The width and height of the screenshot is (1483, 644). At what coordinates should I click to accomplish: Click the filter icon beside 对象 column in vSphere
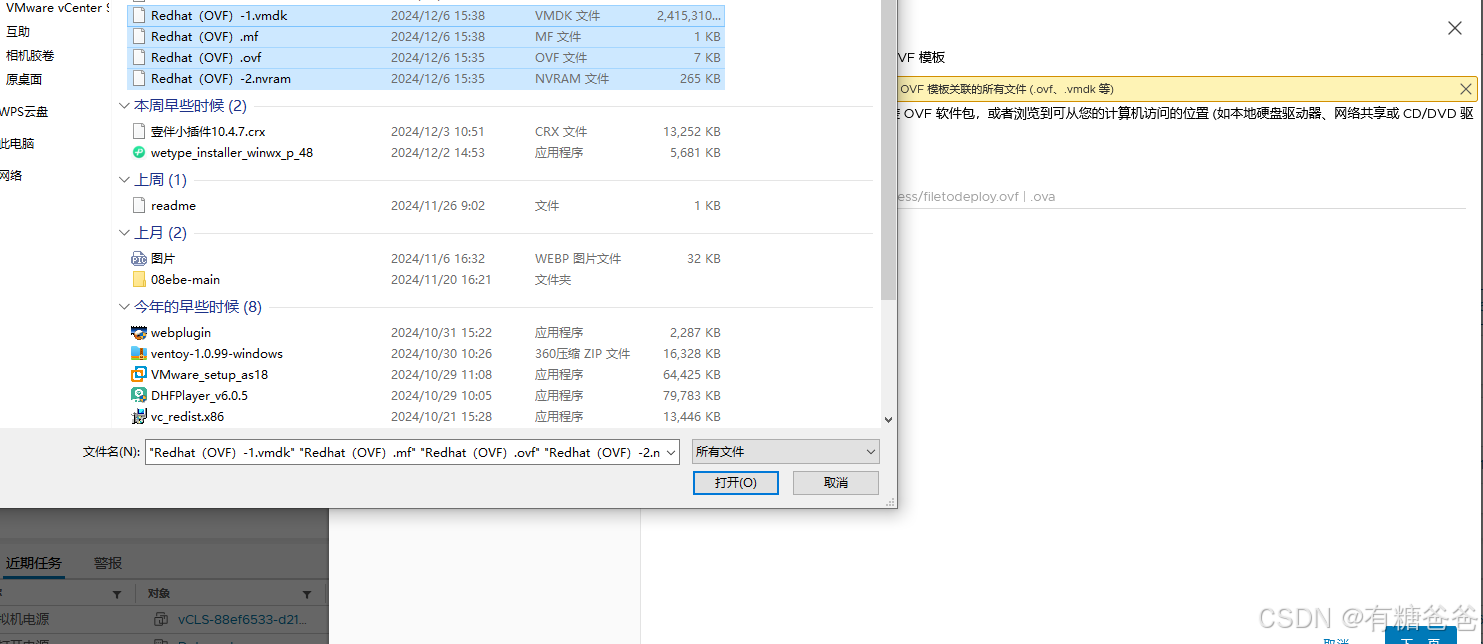(307, 594)
